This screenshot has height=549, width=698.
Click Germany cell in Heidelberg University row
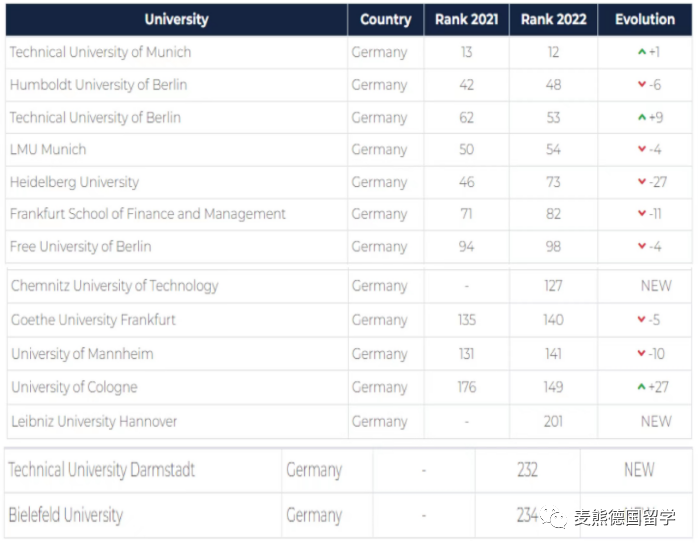point(379,182)
